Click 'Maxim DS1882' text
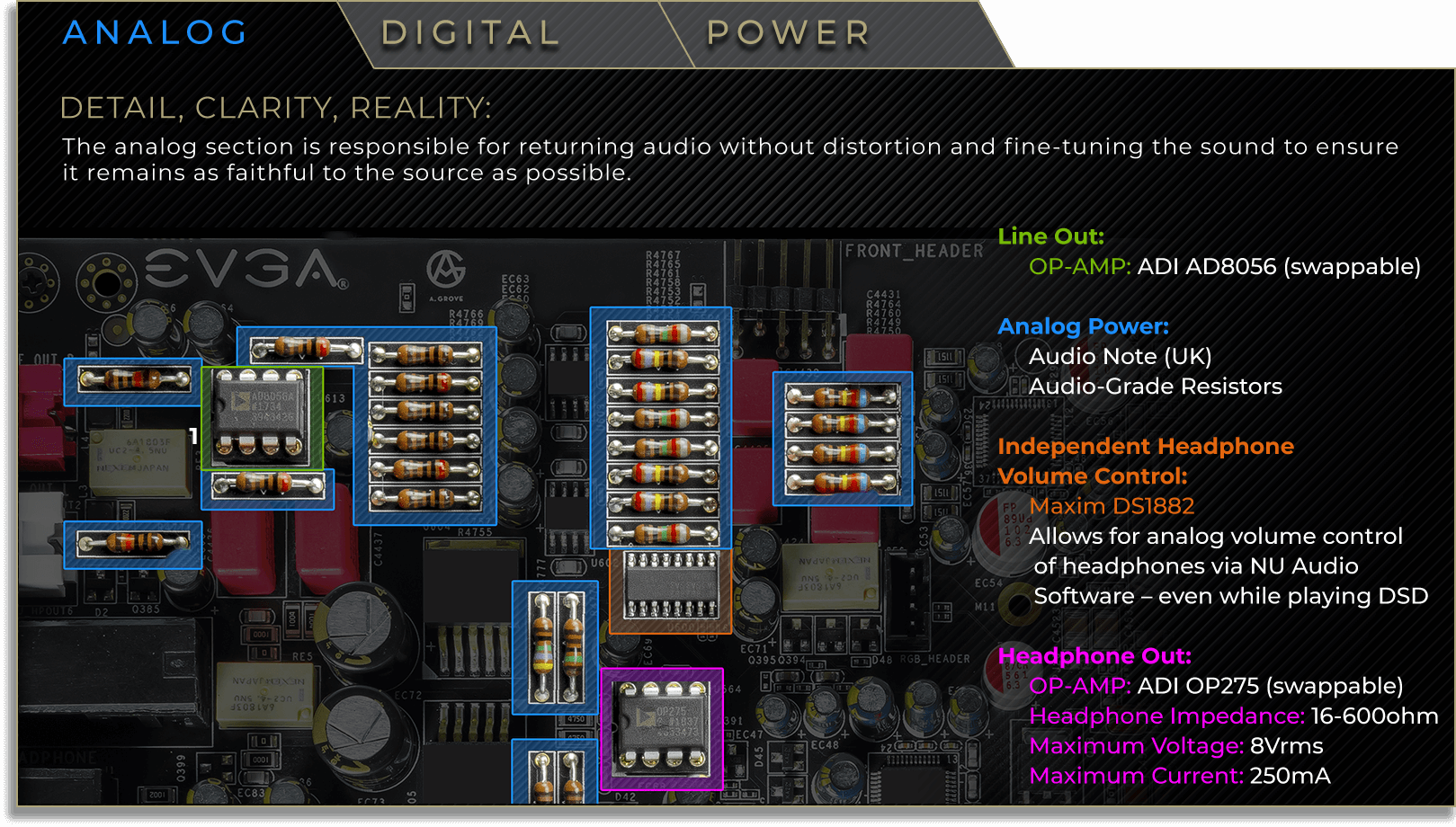1456x827 pixels. [1112, 506]
